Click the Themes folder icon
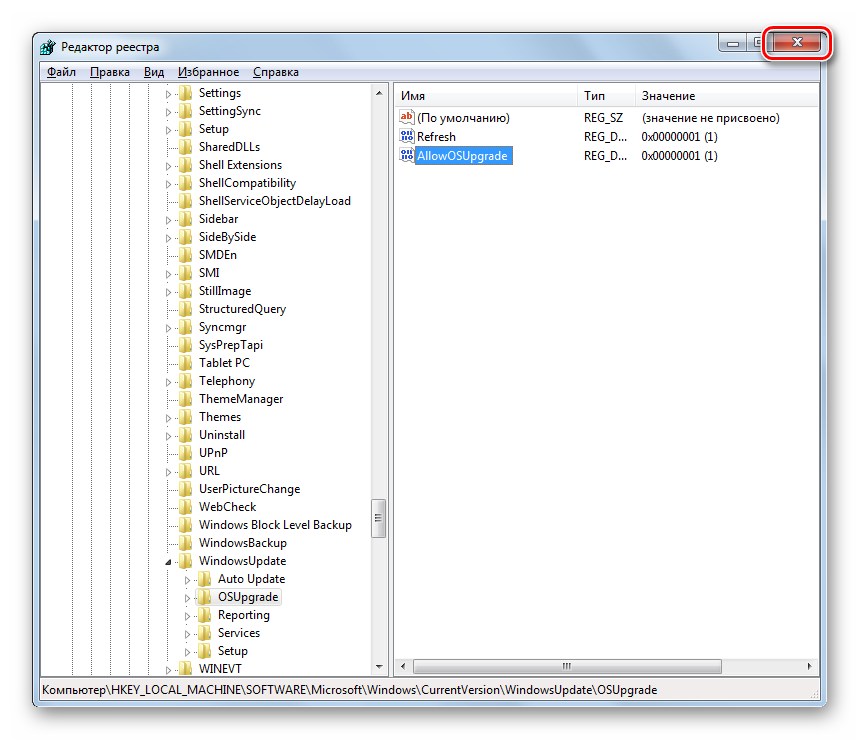The height and width of the screenshot is (740, 860). pos(186,417)
